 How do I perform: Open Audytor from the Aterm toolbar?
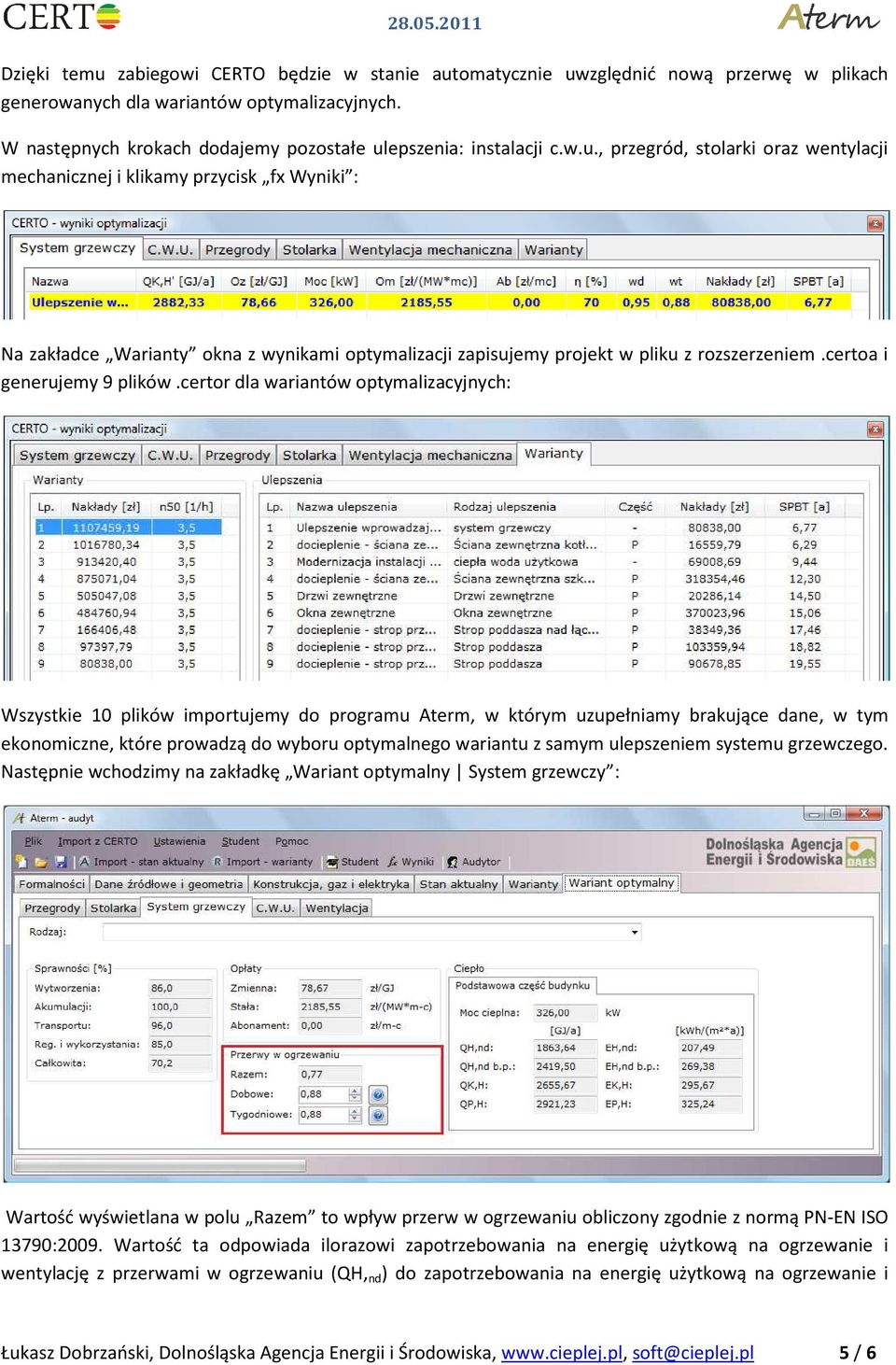(x=474, y=862)
